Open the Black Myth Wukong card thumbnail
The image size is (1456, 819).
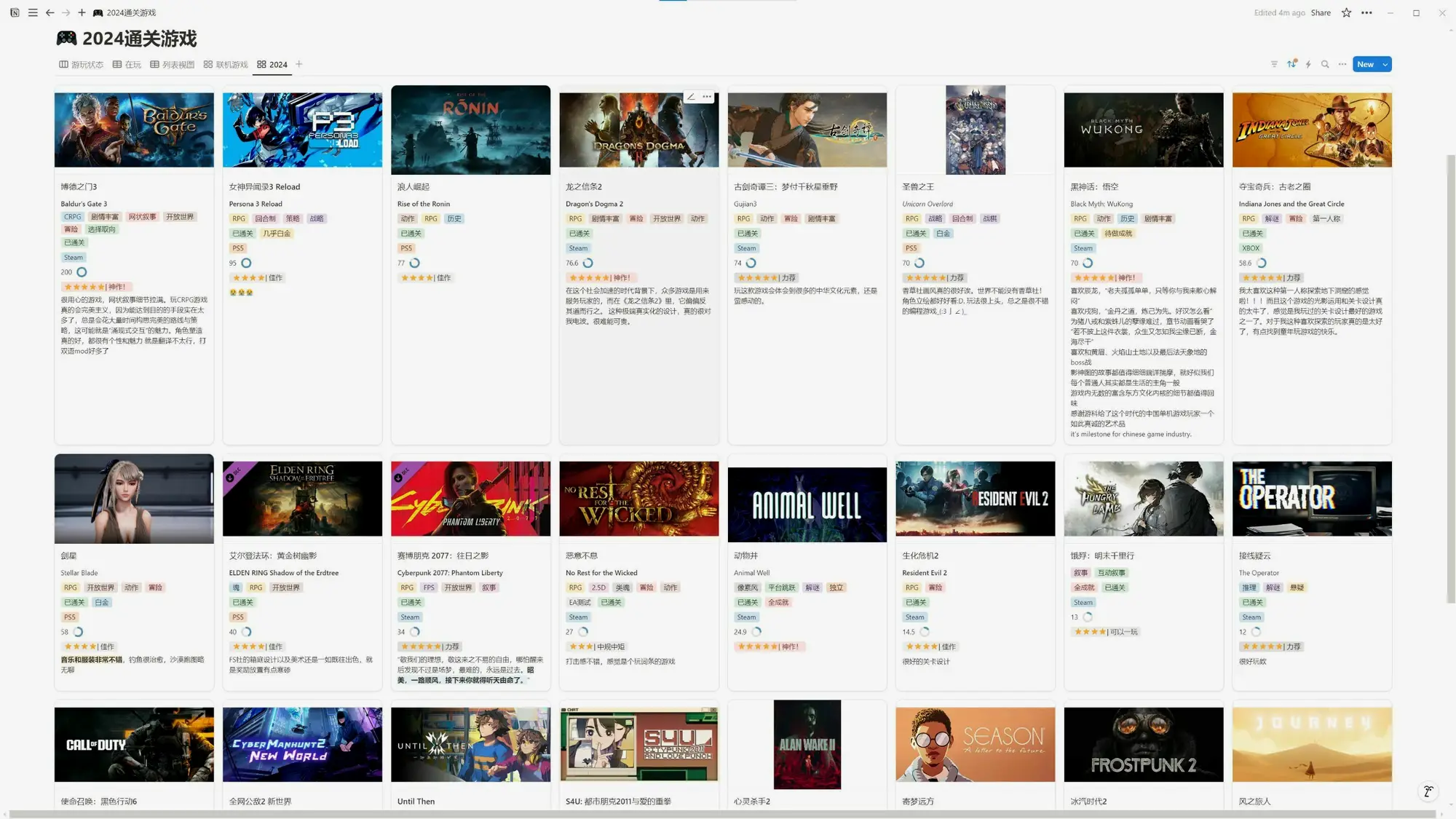pos(1143,130)
